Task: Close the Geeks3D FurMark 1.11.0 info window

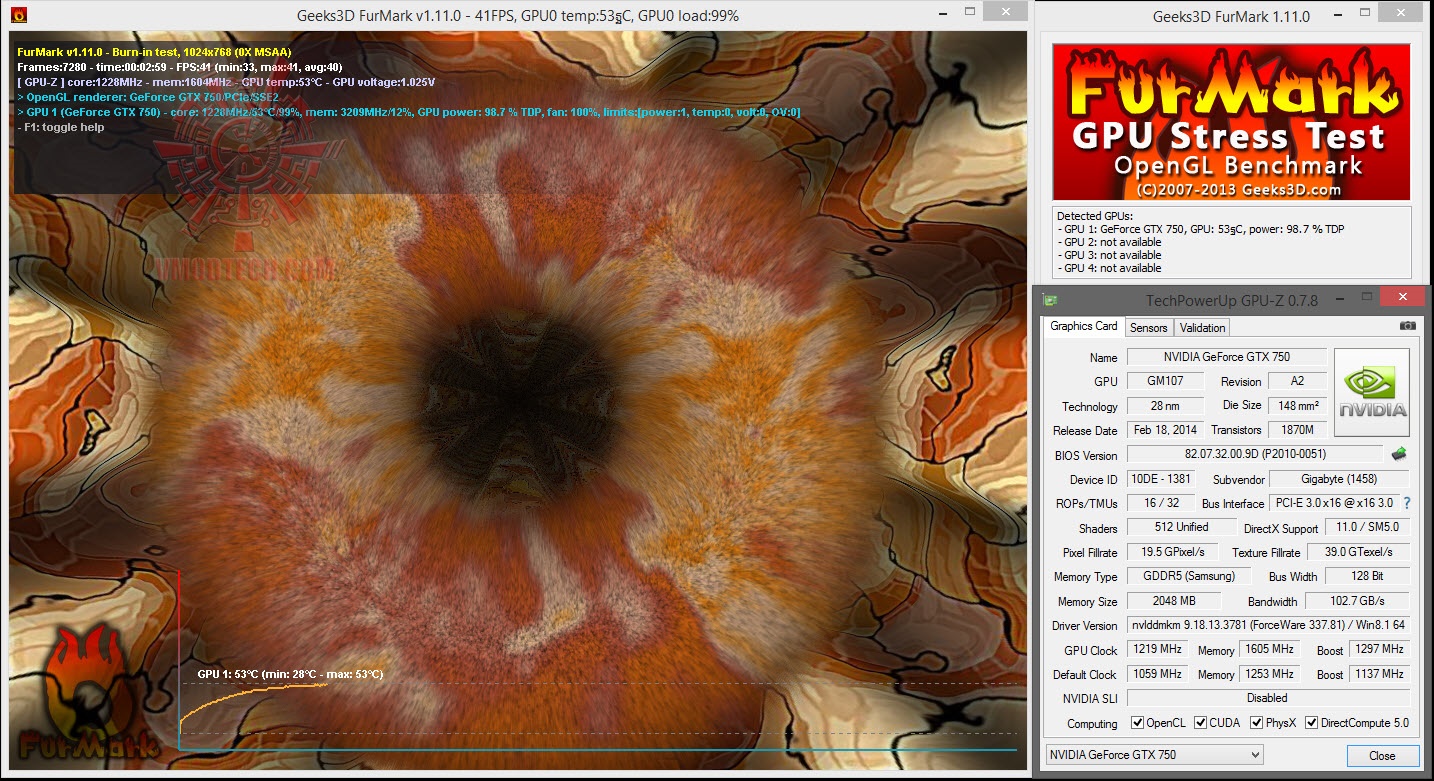Action: (x=1401, y=12)
